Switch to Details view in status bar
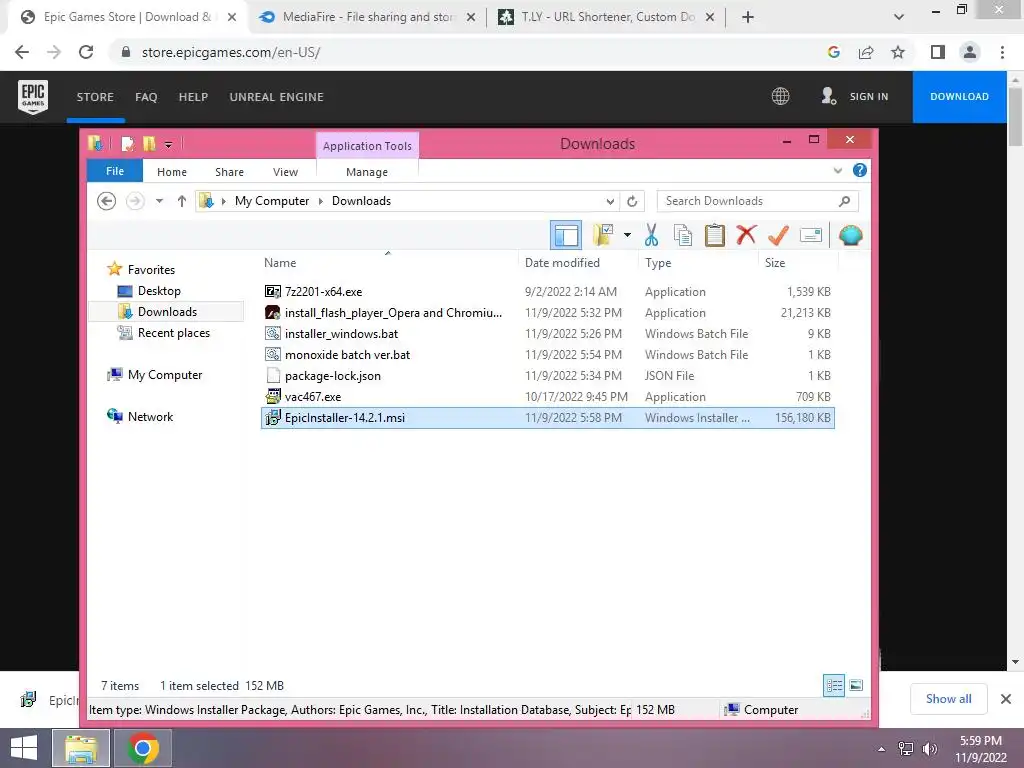The image size is (1024, 768). [x=834, y=685]
